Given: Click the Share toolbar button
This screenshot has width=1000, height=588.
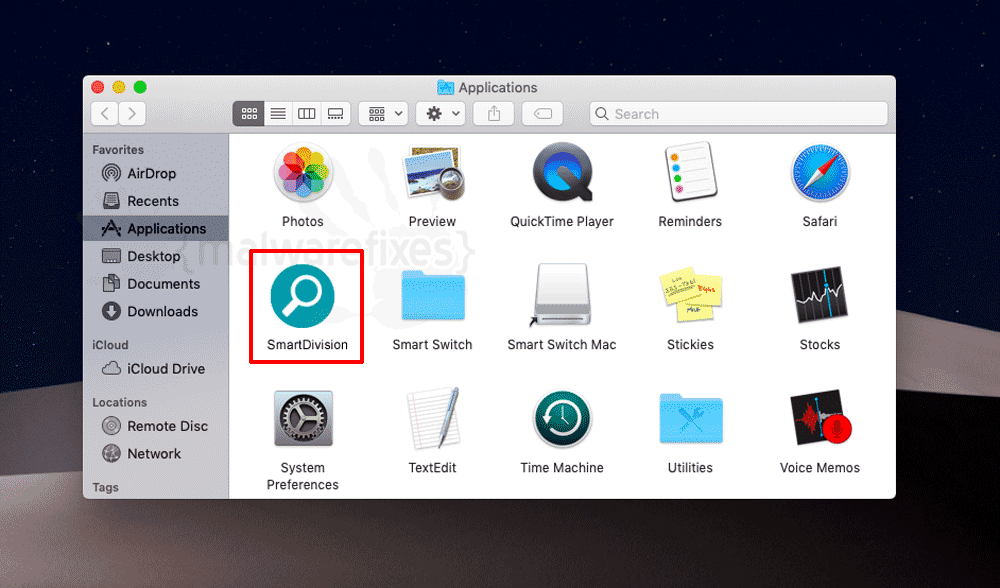Looking at the screenshot, I should (x=494, y=114).
